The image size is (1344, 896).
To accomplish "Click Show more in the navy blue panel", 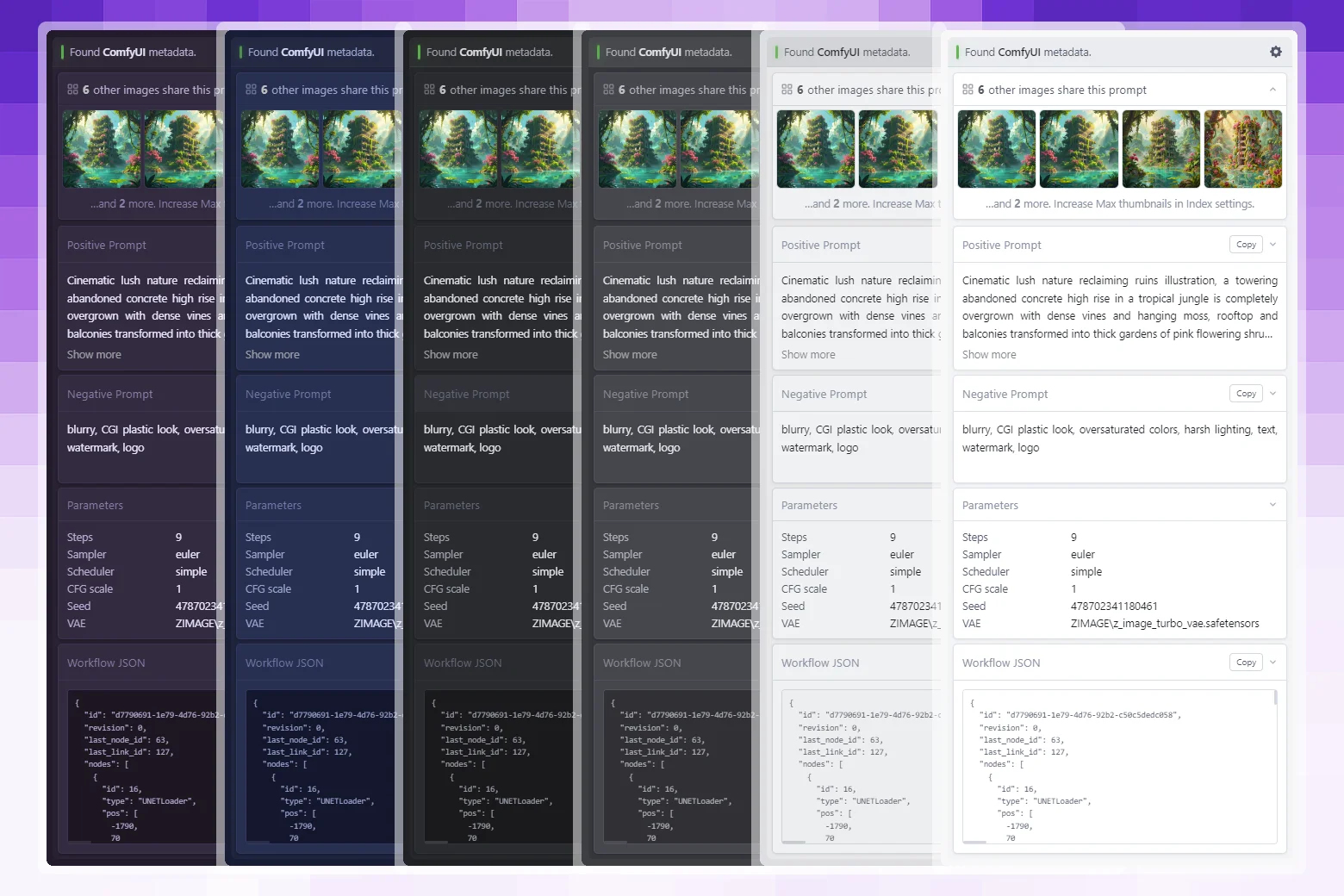I will pos(272,355).
